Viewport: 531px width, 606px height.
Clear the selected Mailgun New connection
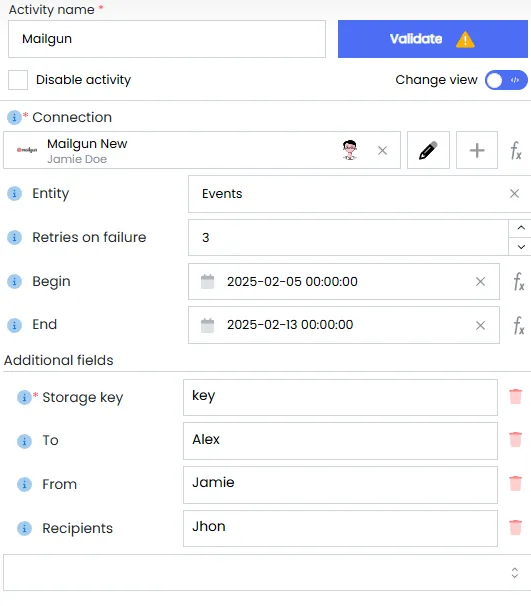[382, 150]
